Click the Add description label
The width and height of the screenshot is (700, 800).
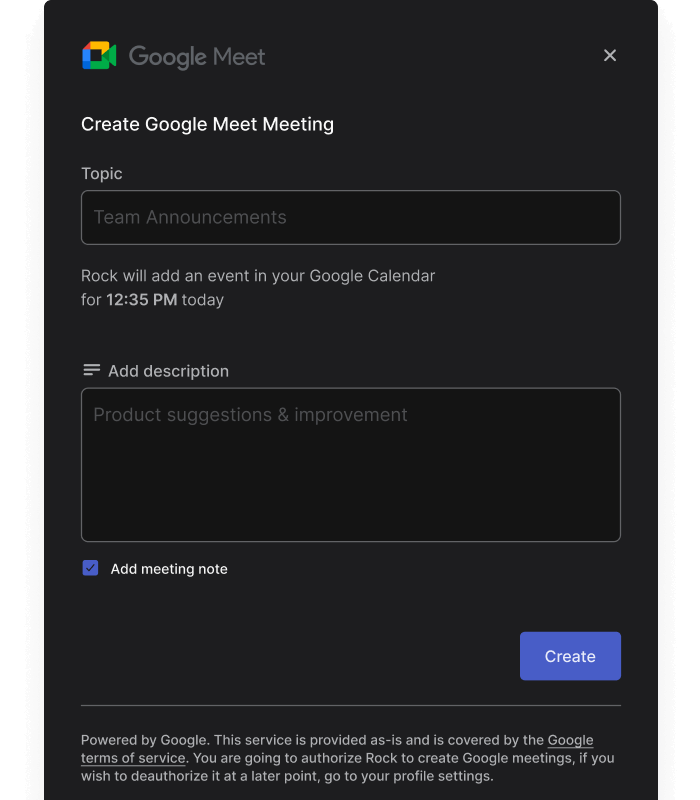168,371
